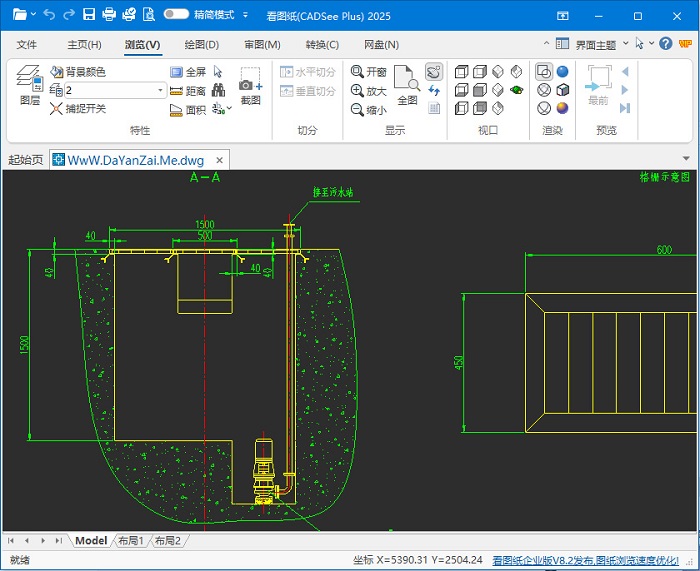Select the 距离 distance measure tool
Viewport: 700px width, 571px height.
pyautogui.click(x=188, y=91)
